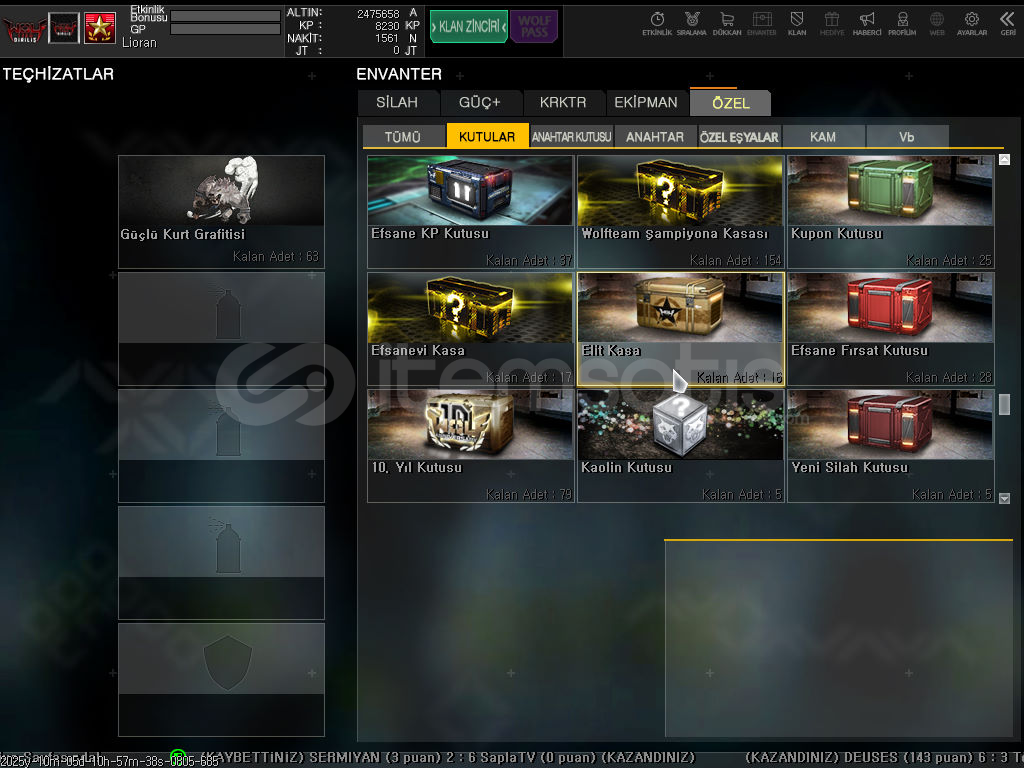Show the Tümü sub-tab
This screenshot has width=1024, height=768.
pyautogui.click(x=403, y=136)
